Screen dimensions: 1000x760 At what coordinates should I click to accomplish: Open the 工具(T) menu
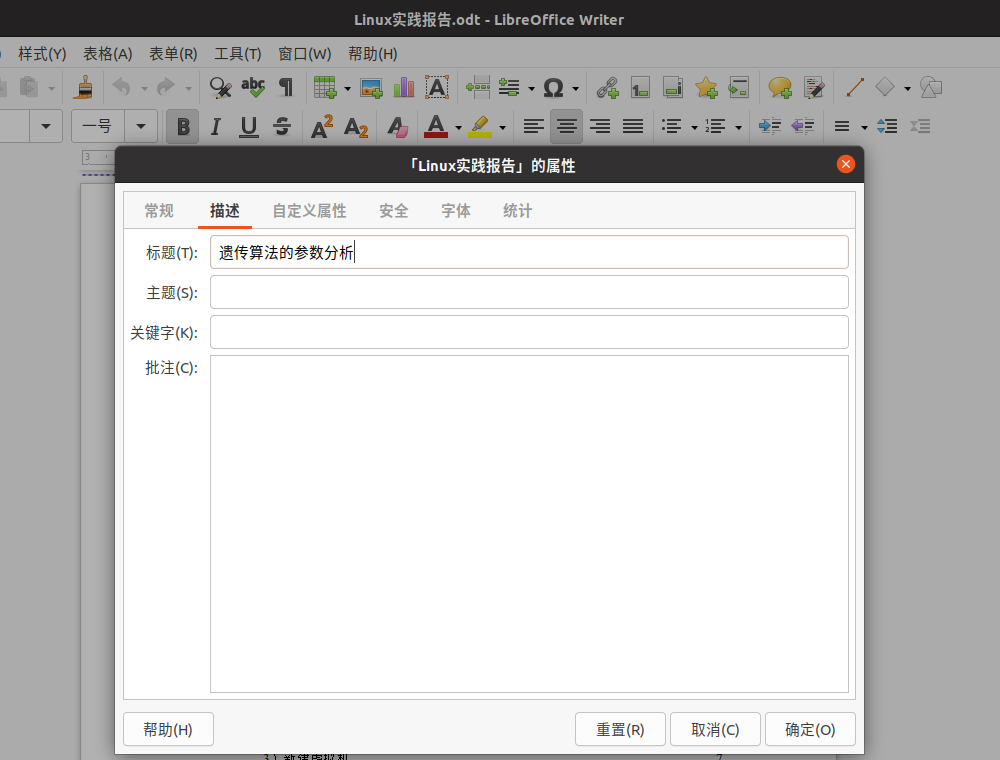point(237,54)
